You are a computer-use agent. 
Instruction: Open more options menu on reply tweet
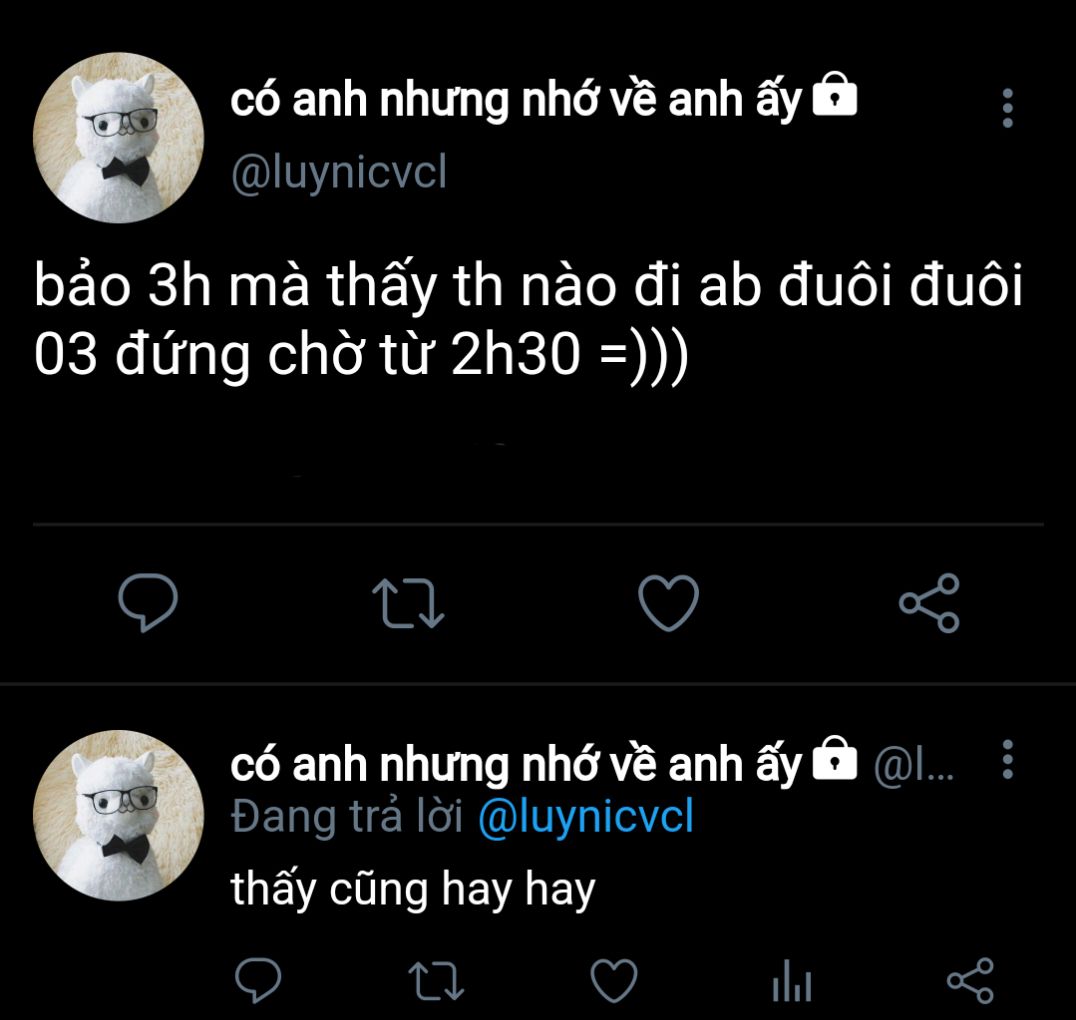tap(1007, 759)
